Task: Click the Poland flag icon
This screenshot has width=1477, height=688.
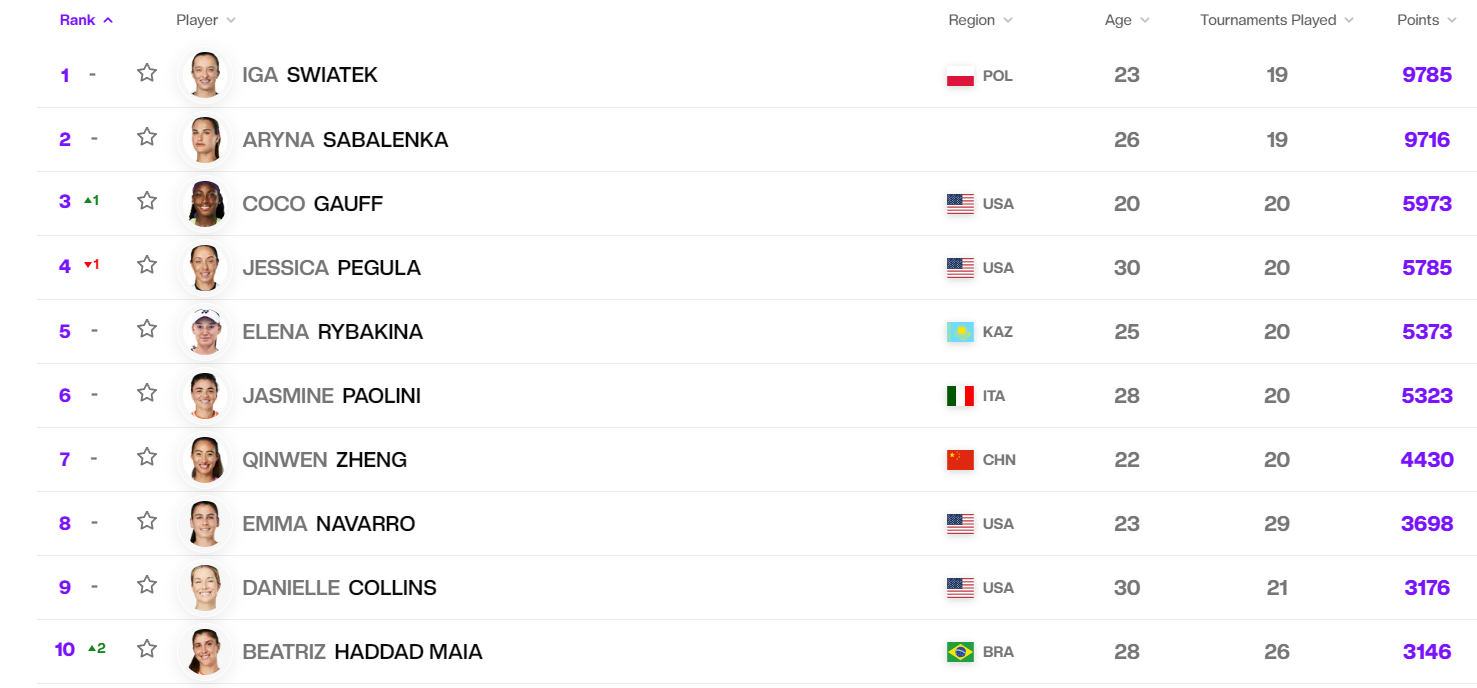Action: click(960, 76)
